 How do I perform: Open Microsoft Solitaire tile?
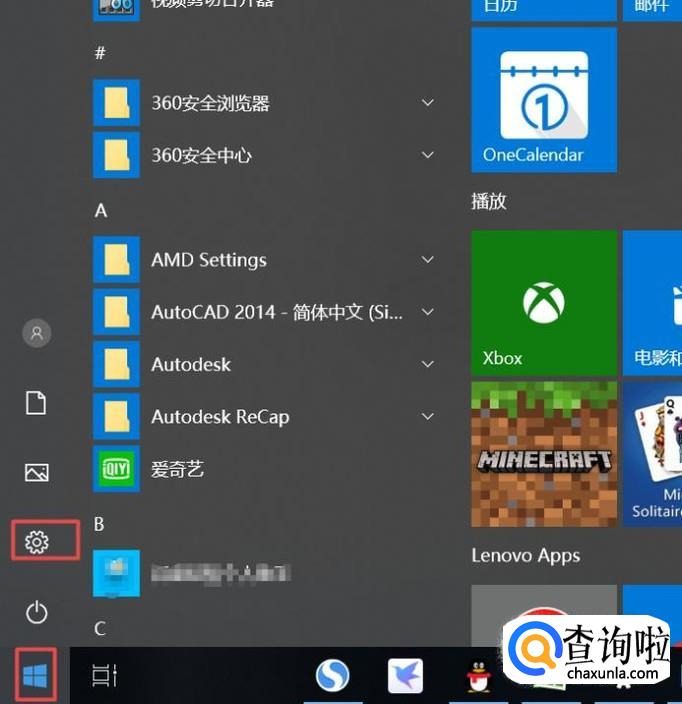coord(652,454)
